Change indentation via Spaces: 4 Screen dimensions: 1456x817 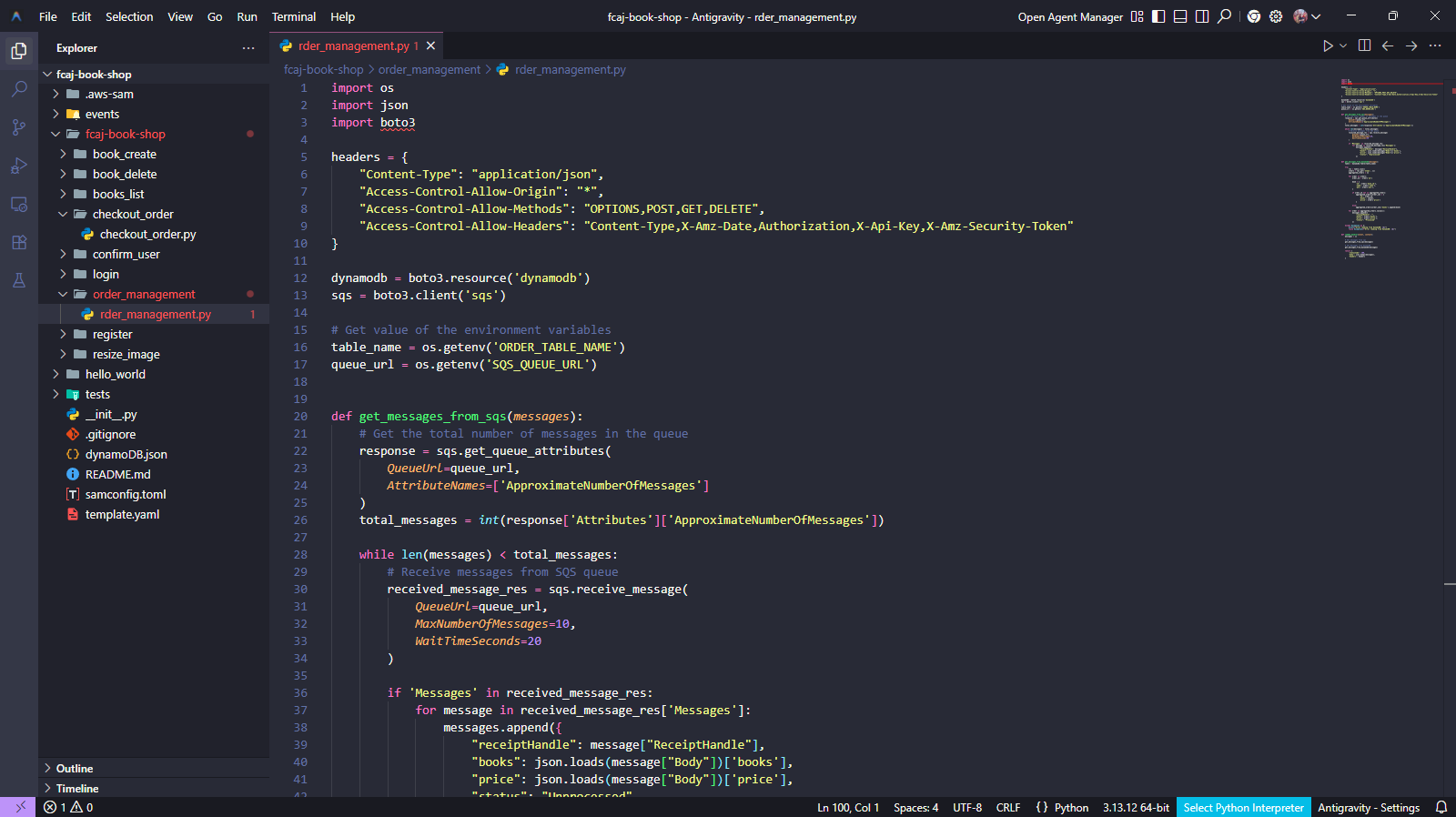[915, 807]
